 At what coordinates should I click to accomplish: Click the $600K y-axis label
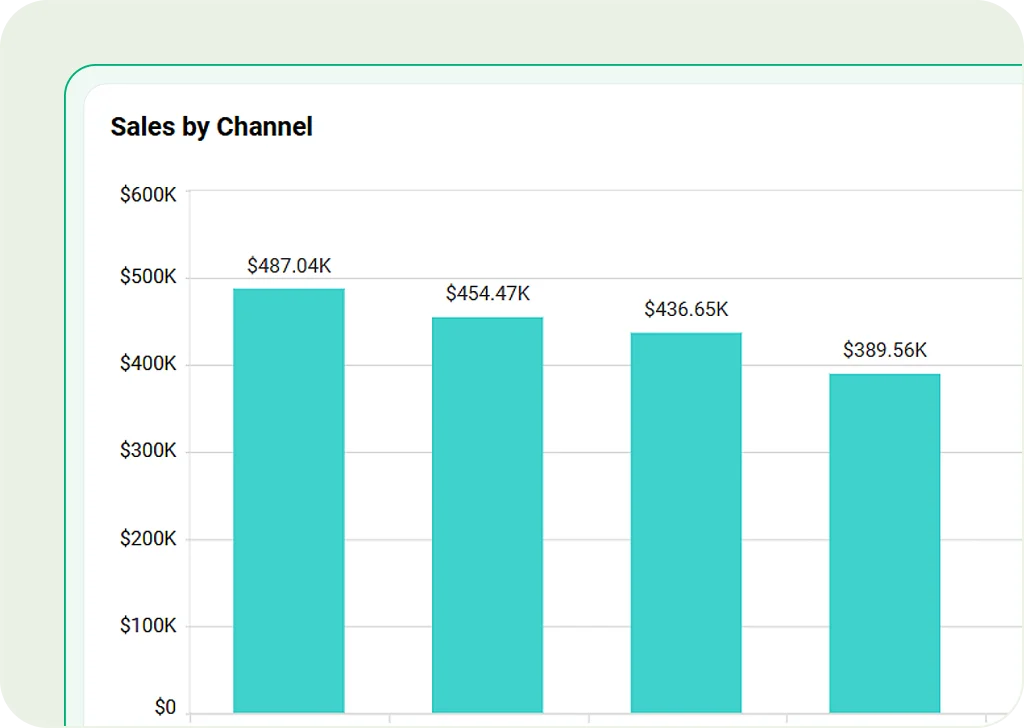coord(148,195)
